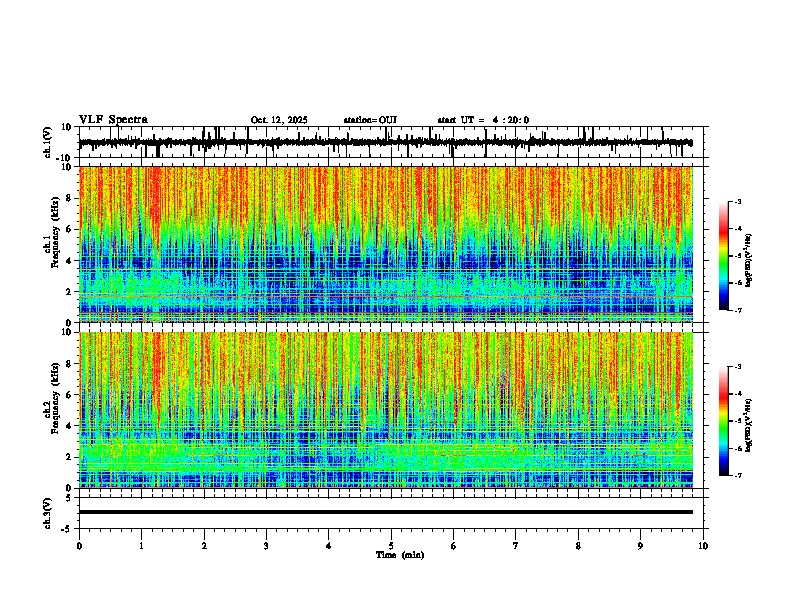Click the "-3" label on the ch.2 color scale
This screenshot has width=792, height=612.
click(738, 367)
